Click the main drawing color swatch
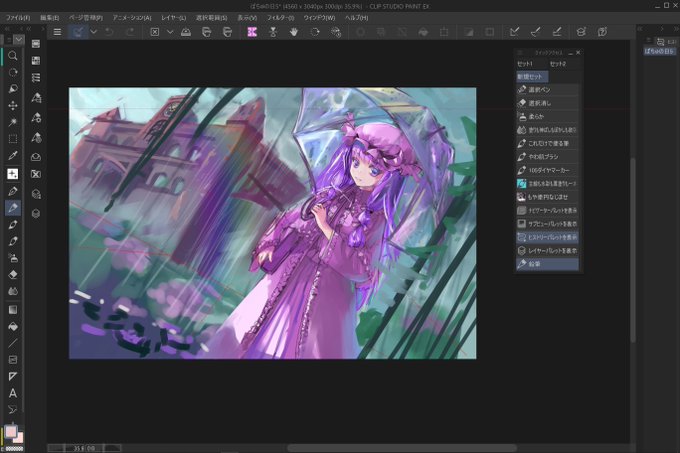The width and height of the screenshot is (680, 453). click(10, 431)
